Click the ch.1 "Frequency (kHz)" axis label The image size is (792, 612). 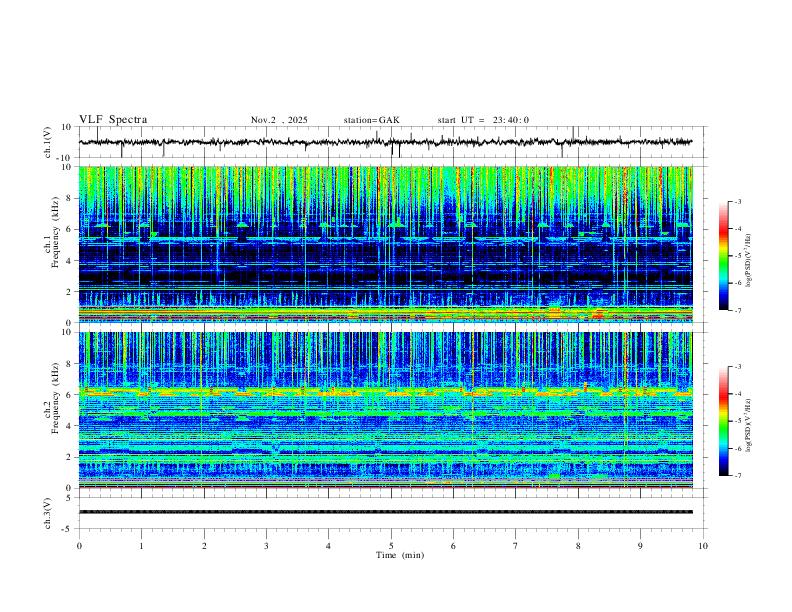click(56, 232)
